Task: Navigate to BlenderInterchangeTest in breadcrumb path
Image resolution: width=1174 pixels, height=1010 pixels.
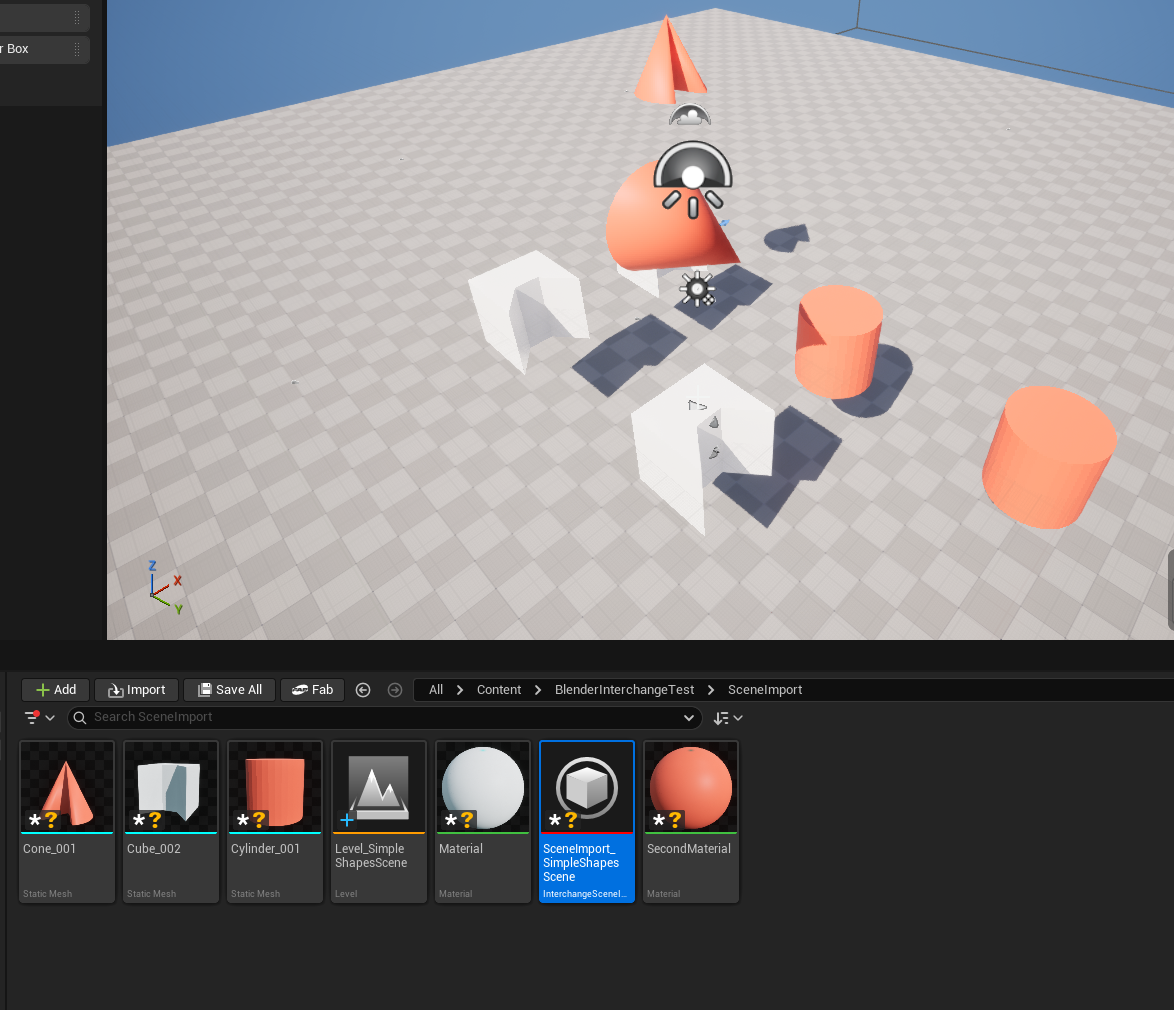Action: [x=624, y=690]
